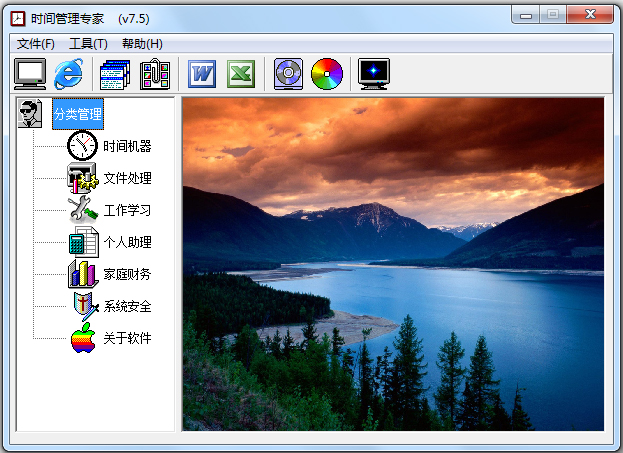Image resolution: width=623 pixels, height=453 pixels.
Task: Open the Internet Explorer toolbar icon
Action: [x=68, y=74]
